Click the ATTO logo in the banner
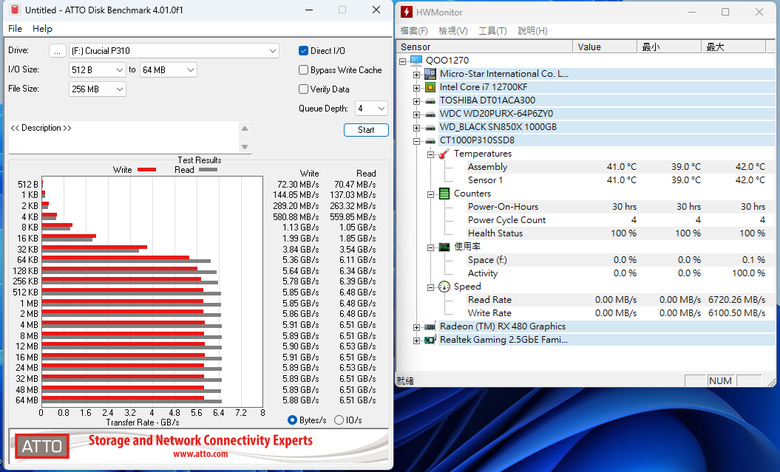Viewport: 780px width, 472px height. pyautogui.click(x=42, y=446)
